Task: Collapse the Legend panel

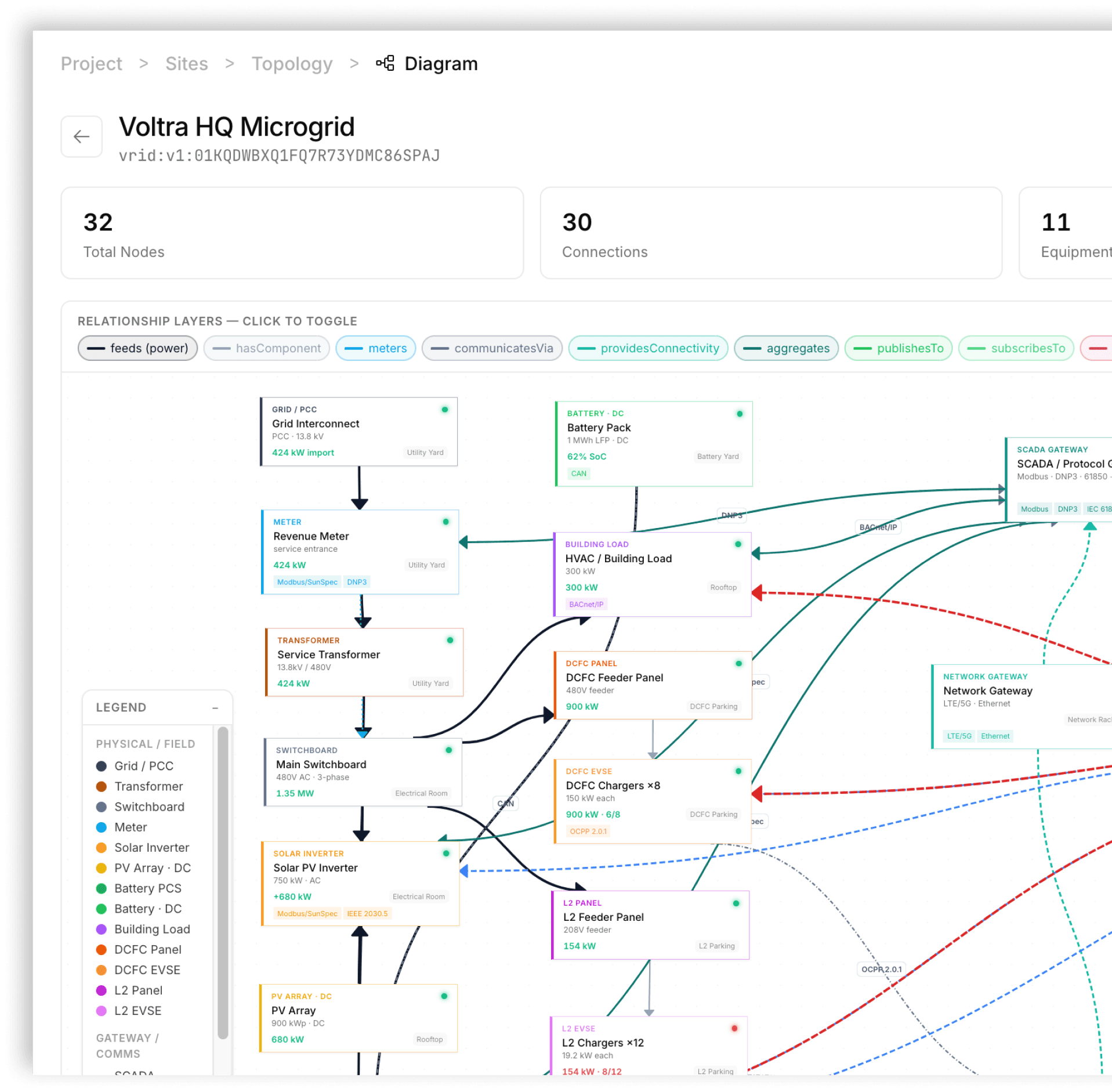Action: click(x=215, y=708)
